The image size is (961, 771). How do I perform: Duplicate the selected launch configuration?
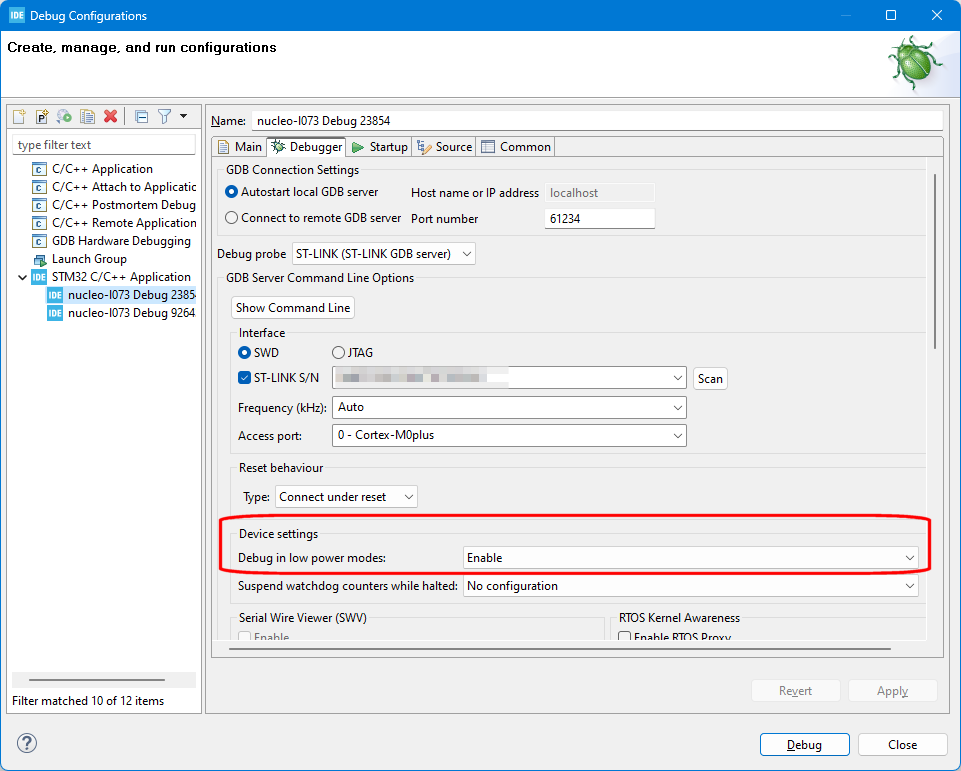[86, 116]
